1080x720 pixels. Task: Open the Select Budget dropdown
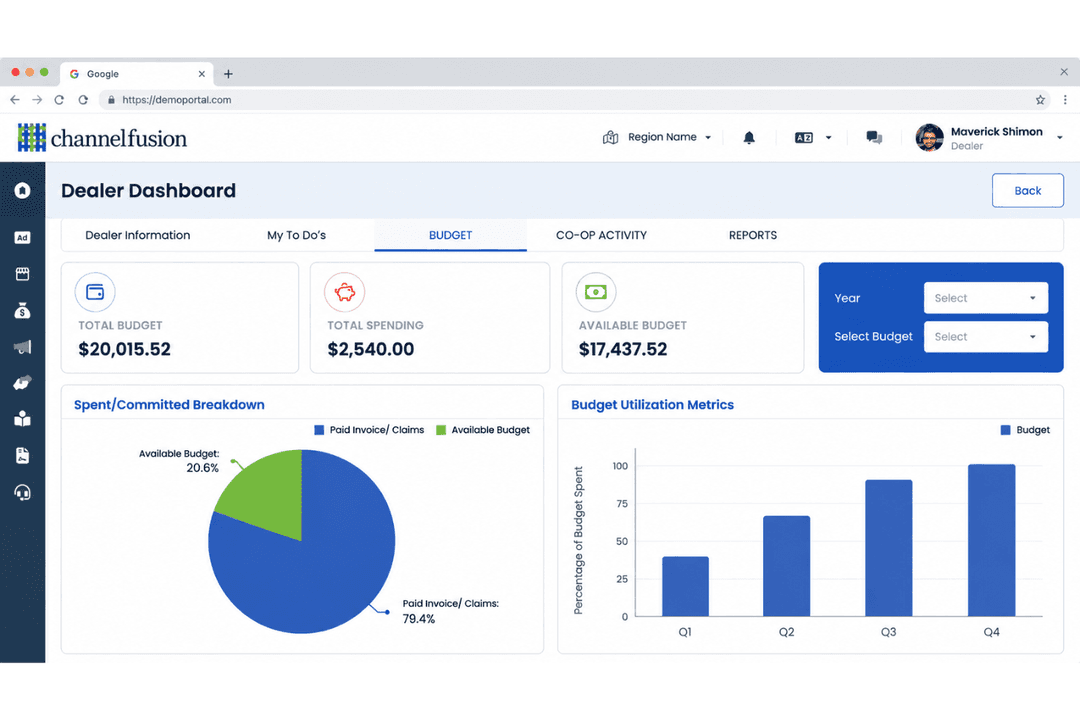pos(986,337)
